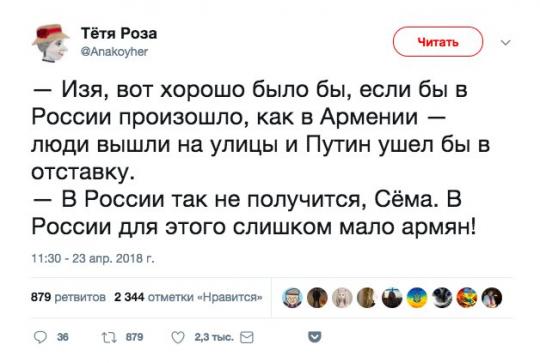View the 2 344 отметки «Нравится» list
Screen dimensions: 540x363
(188, 297)
